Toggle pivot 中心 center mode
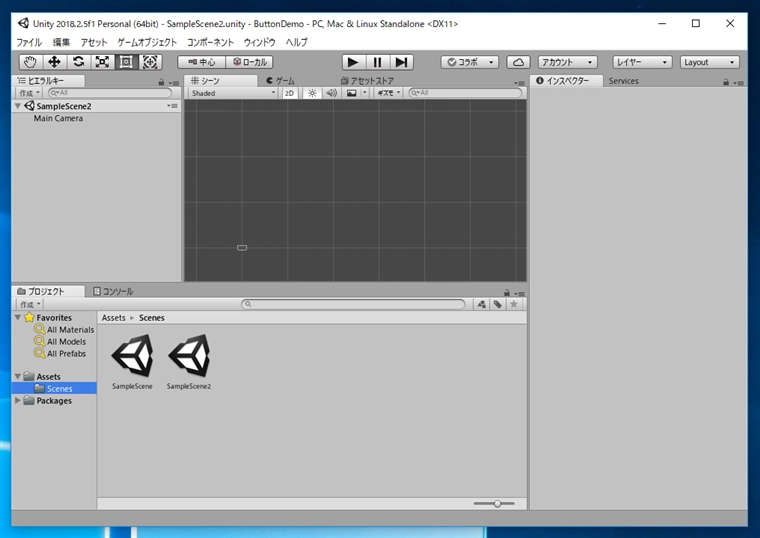760x538 pixels. coord(202,62)
